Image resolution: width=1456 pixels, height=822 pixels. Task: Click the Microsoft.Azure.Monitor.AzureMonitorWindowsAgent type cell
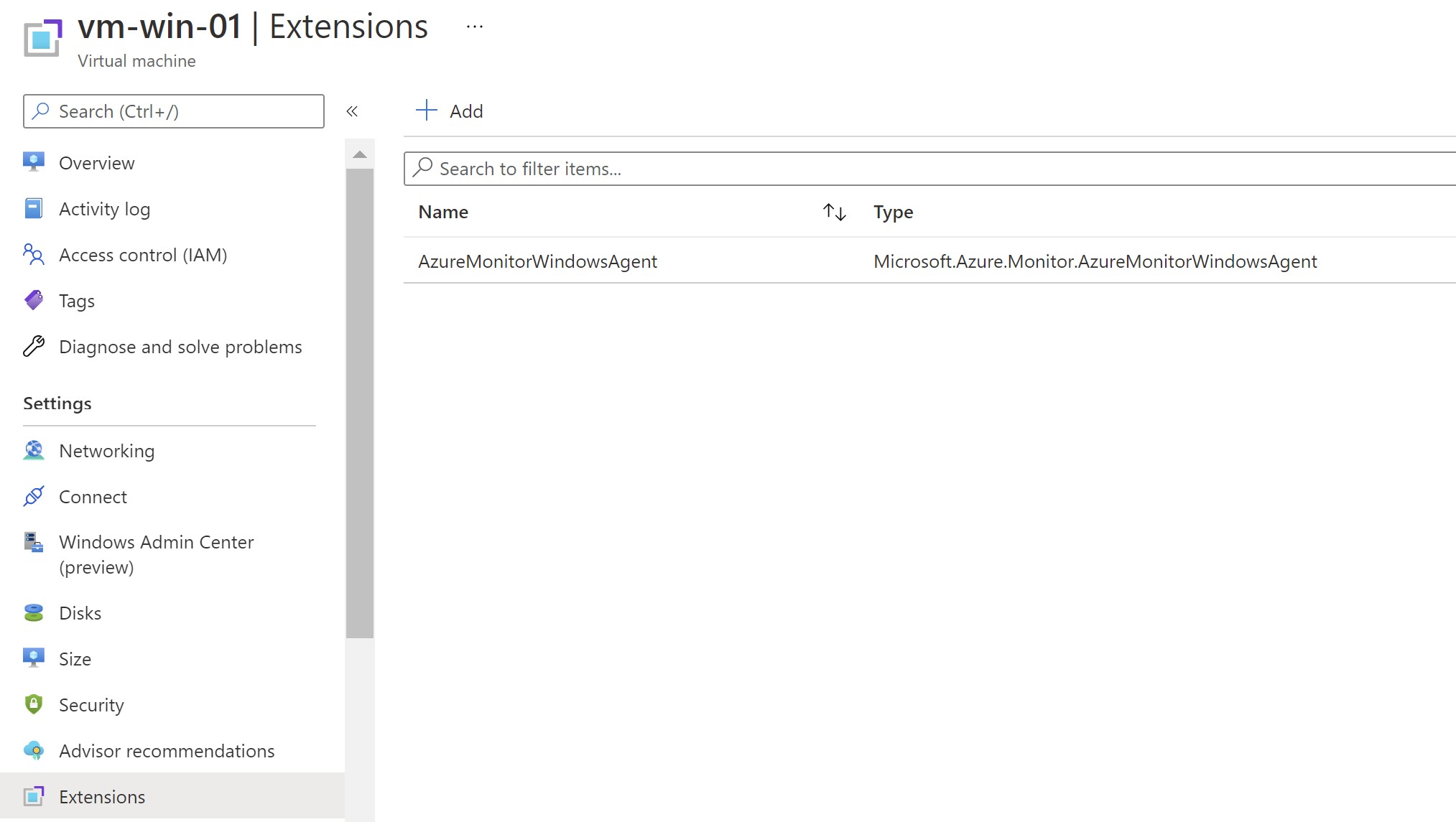(x=1095, y=261)
